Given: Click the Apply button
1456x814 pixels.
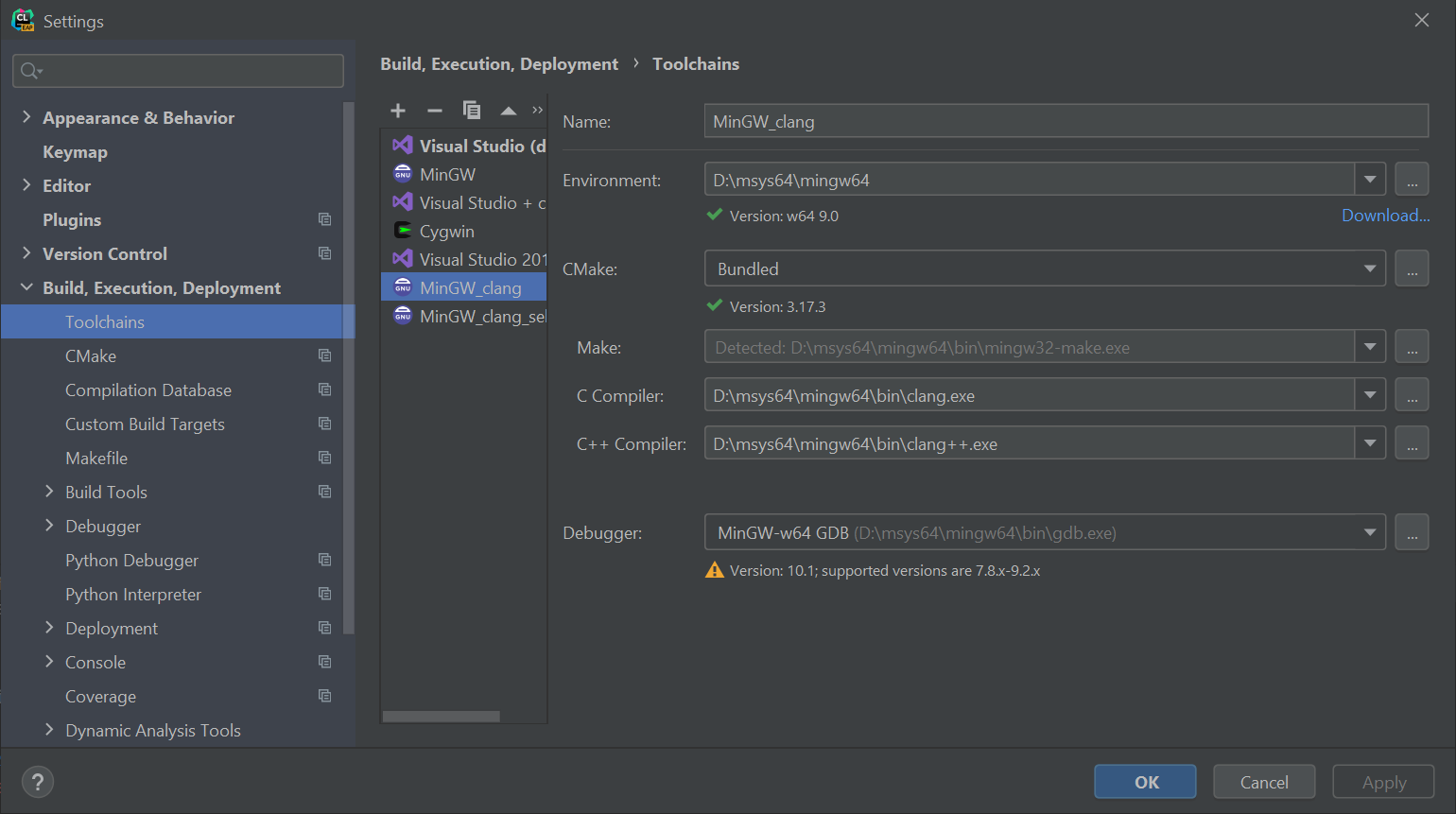Looking at the screenshot, I should (x=1382, y=781).
